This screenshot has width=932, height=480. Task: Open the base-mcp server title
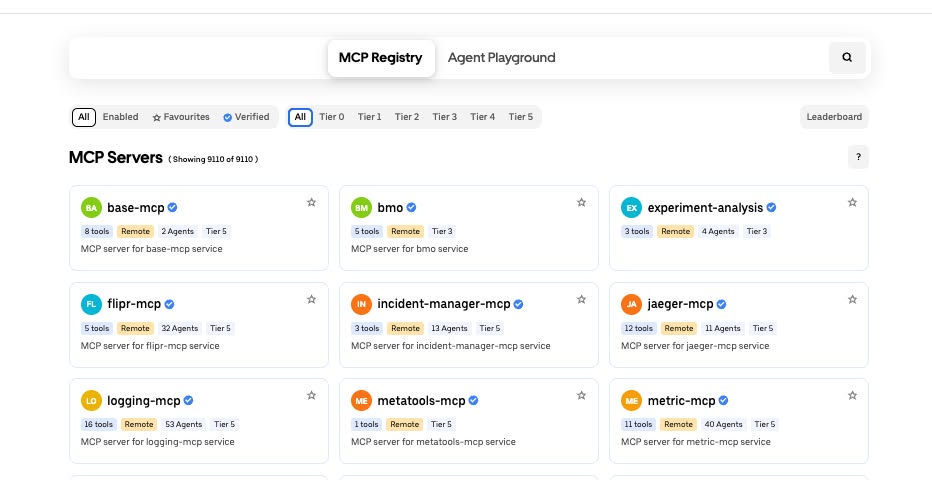(136, 208)
